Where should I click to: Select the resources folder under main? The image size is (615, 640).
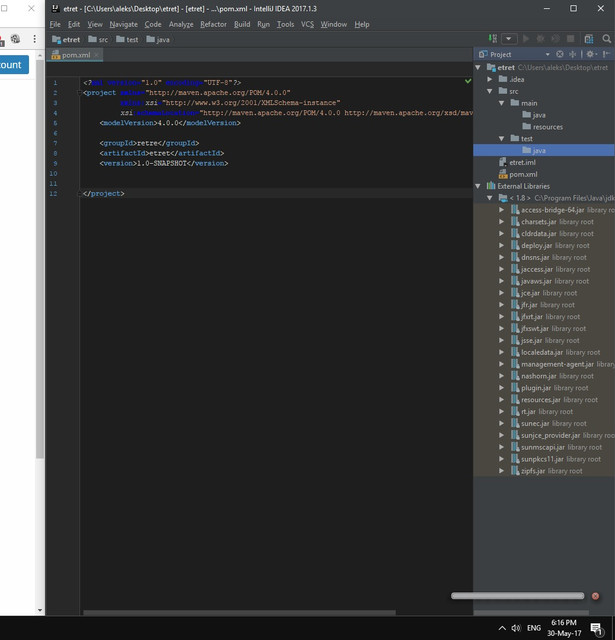click(x=542, y=127)
